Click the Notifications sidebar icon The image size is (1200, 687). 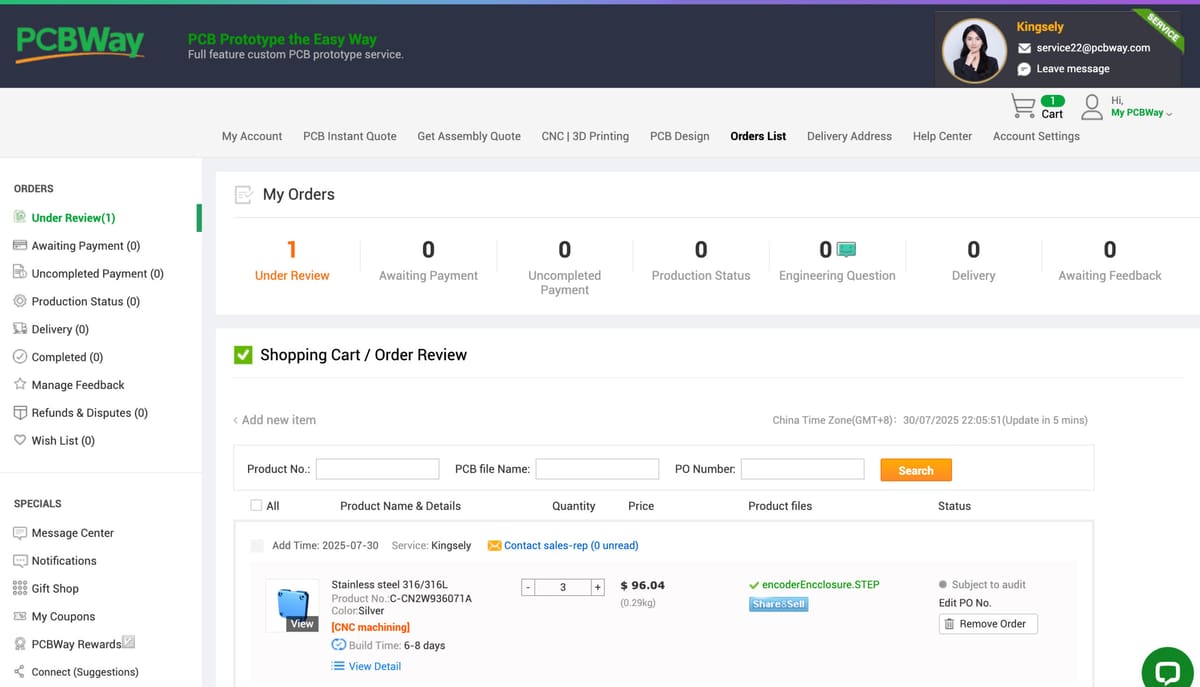(20, 561)
